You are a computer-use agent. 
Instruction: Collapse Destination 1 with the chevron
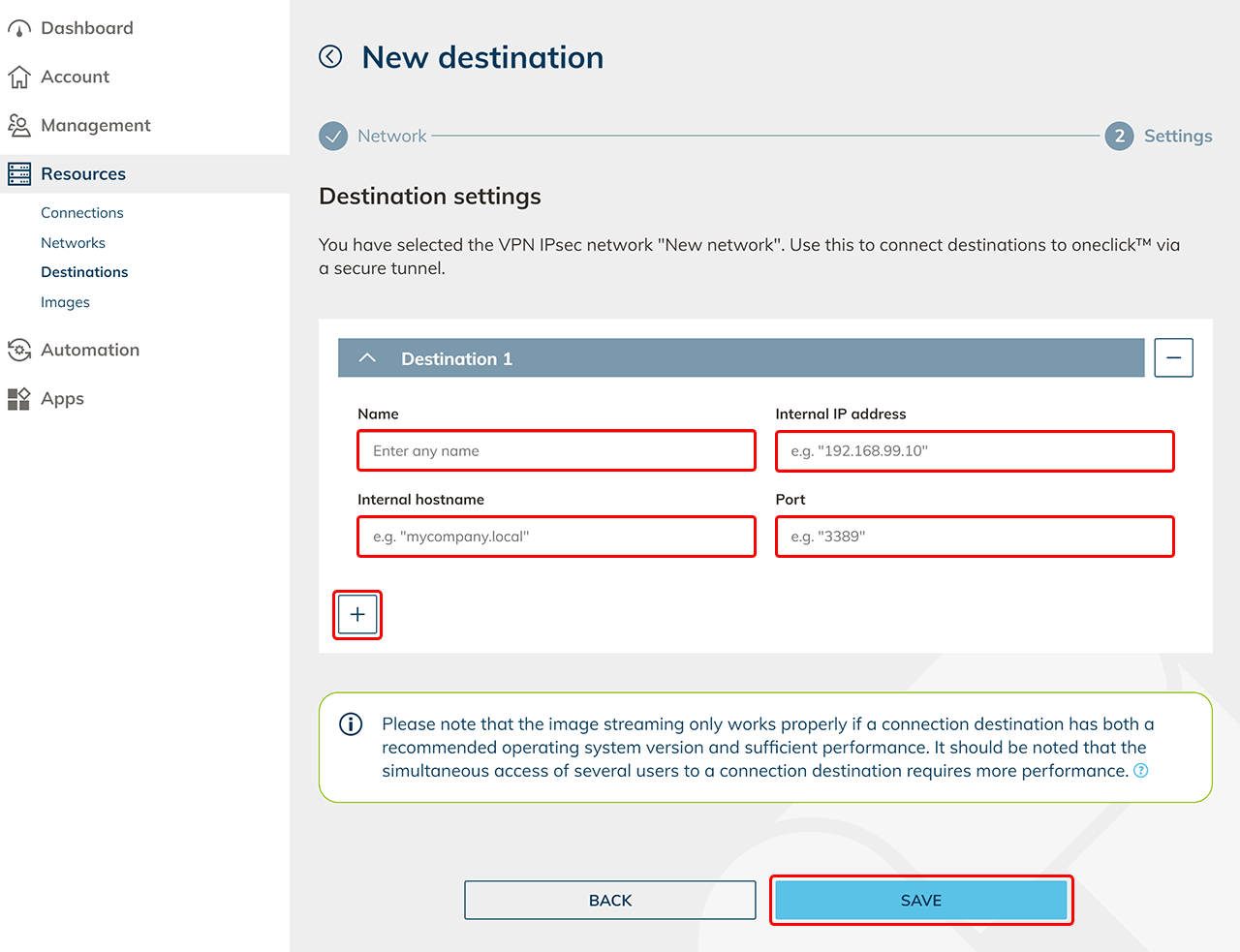(x=367, y=358)
